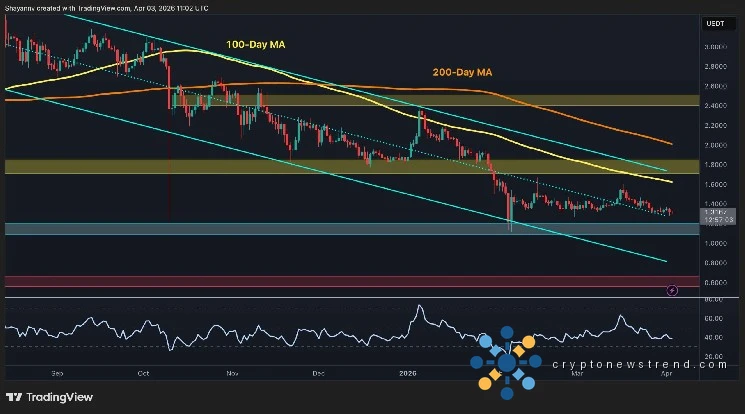The width and height of the screenshot is (745, 414).
Task: Click the cryptonewstrend snowflake logo
Action: click(x=506, y=363)
